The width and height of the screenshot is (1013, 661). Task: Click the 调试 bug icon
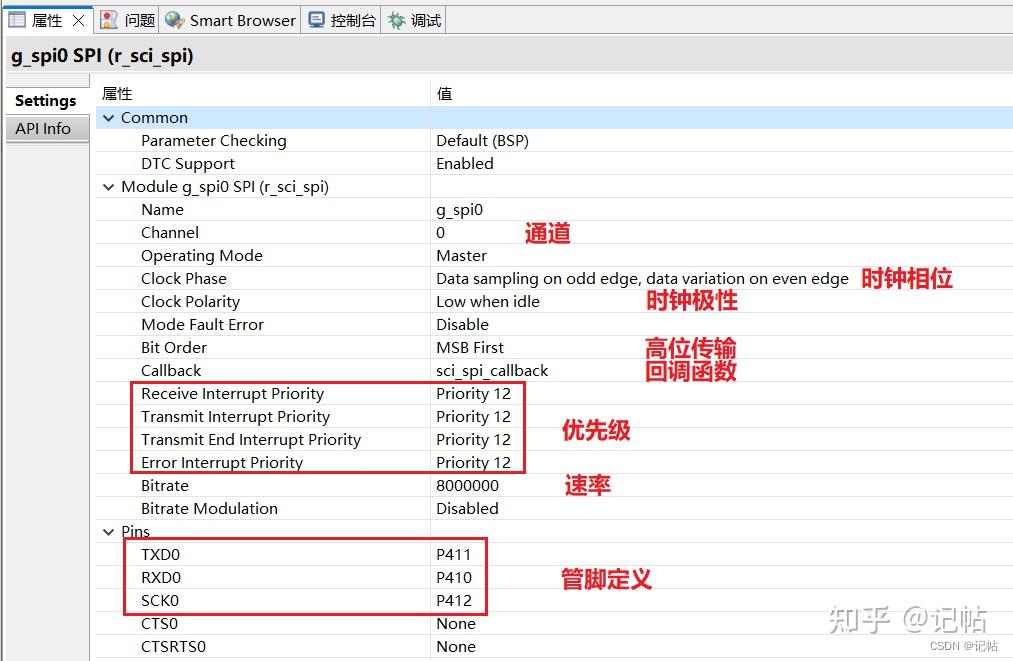coord(396,20)
